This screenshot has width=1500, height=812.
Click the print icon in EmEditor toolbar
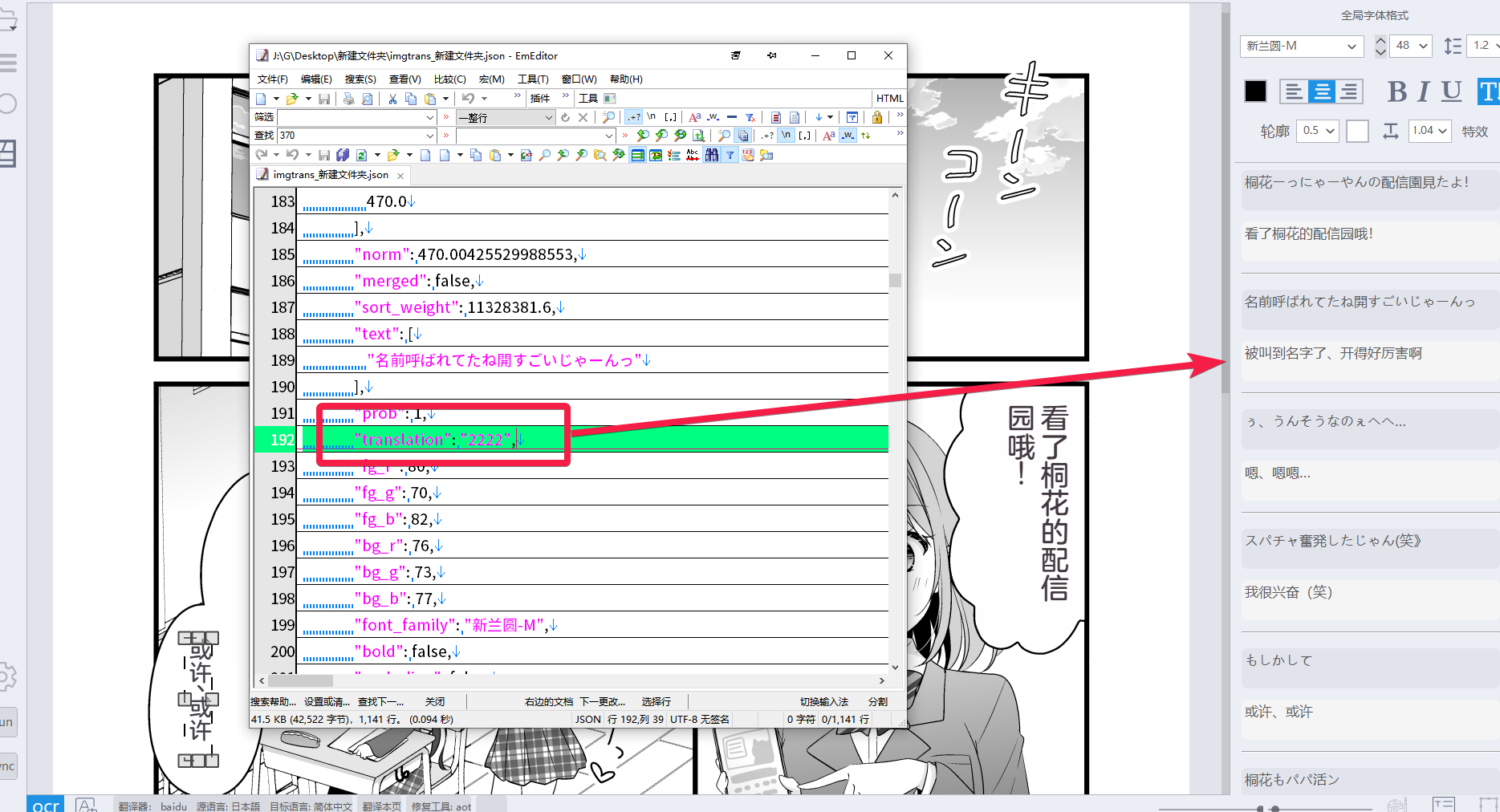pyautogui.click(x=348, y=98)
